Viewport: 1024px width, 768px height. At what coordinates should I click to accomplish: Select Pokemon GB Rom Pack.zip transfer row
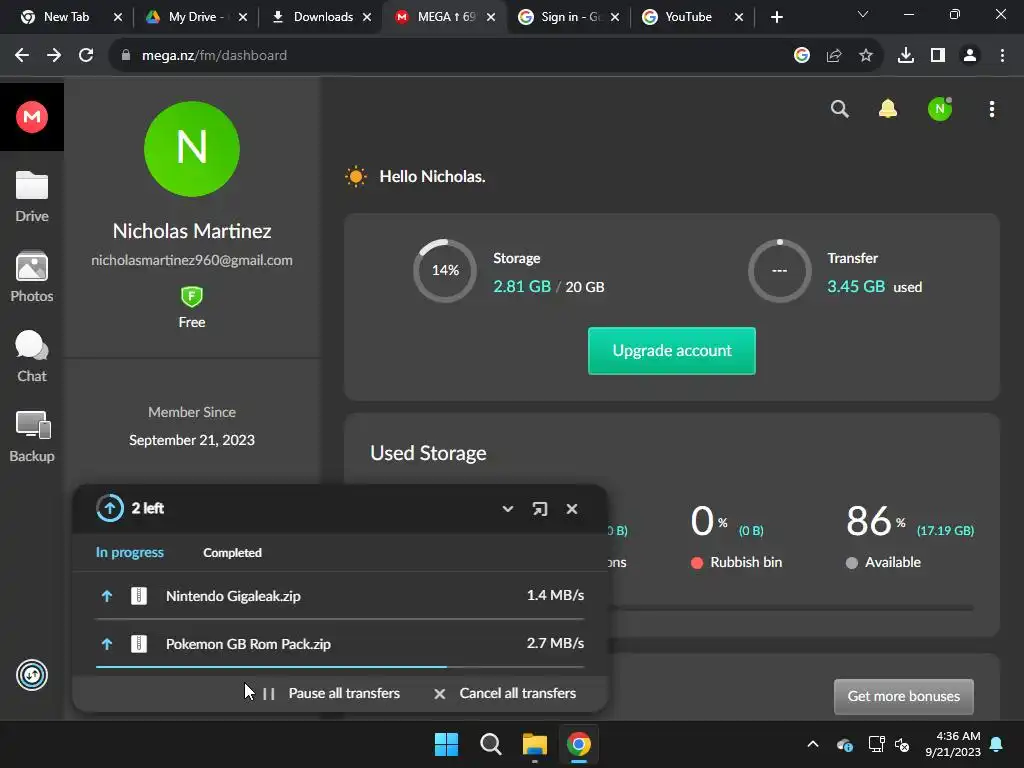(x=340, y=644)
